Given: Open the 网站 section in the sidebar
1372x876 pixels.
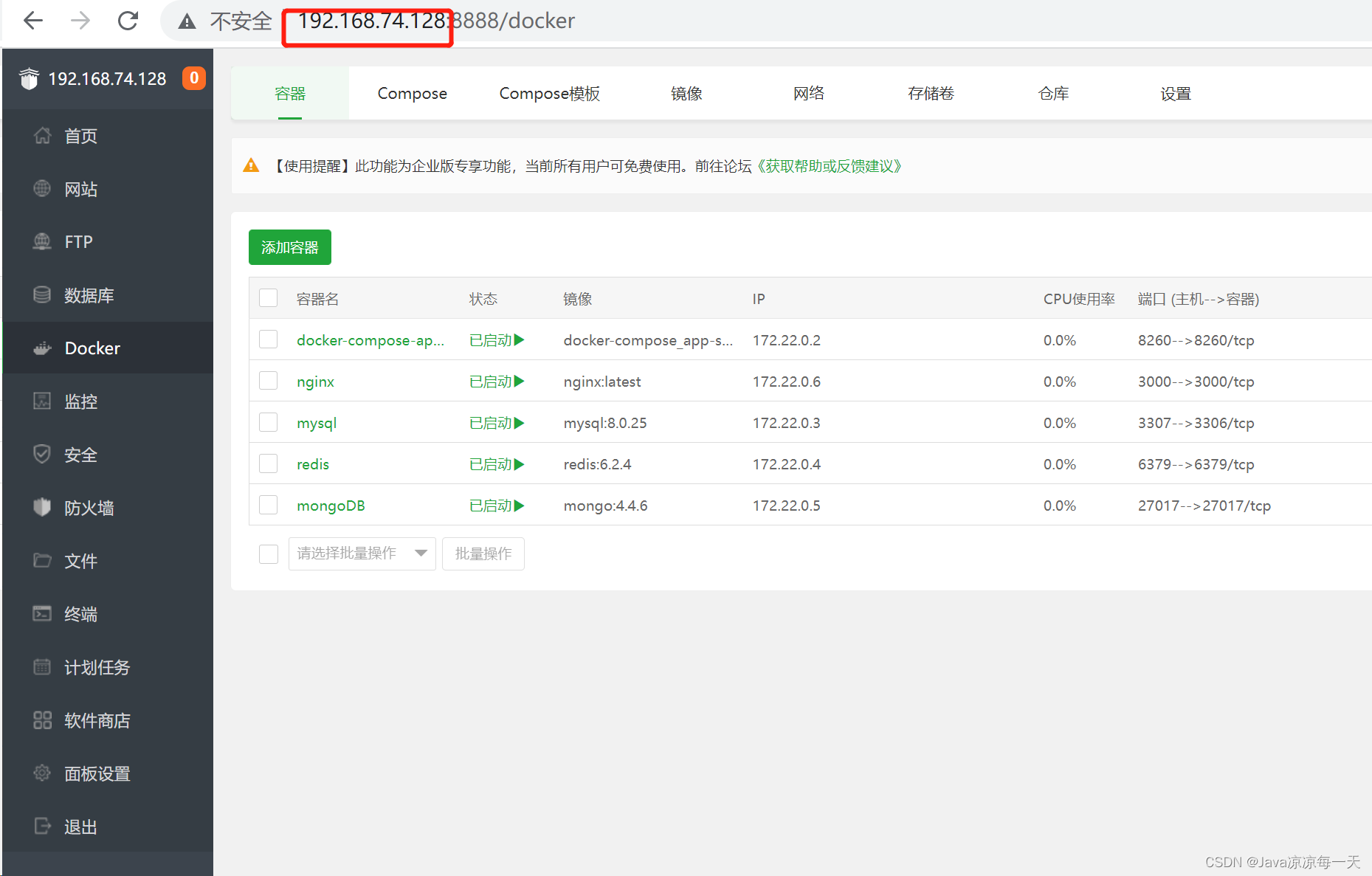Looking at the screenshot, I should (81, 189).
